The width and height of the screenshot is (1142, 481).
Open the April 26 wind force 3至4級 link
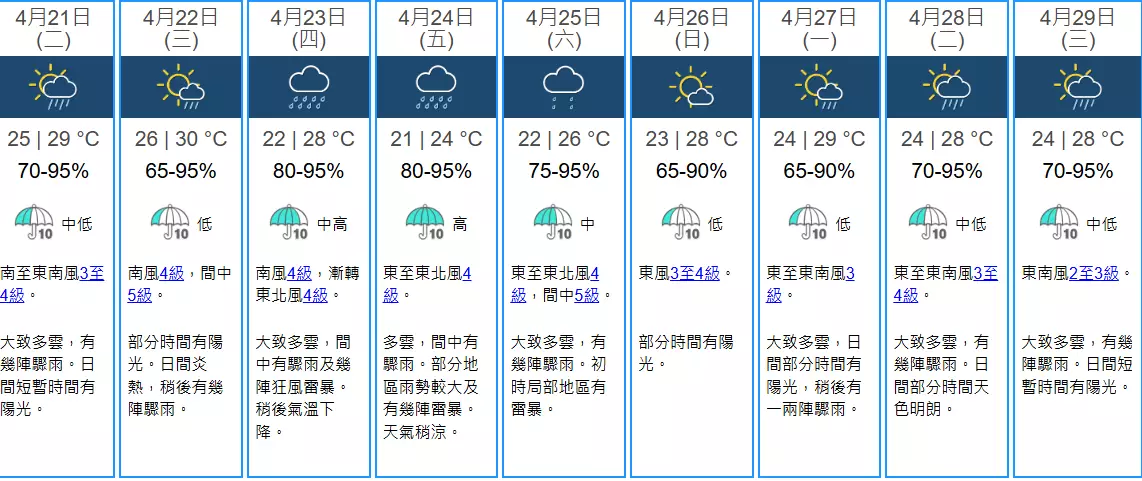695,273
